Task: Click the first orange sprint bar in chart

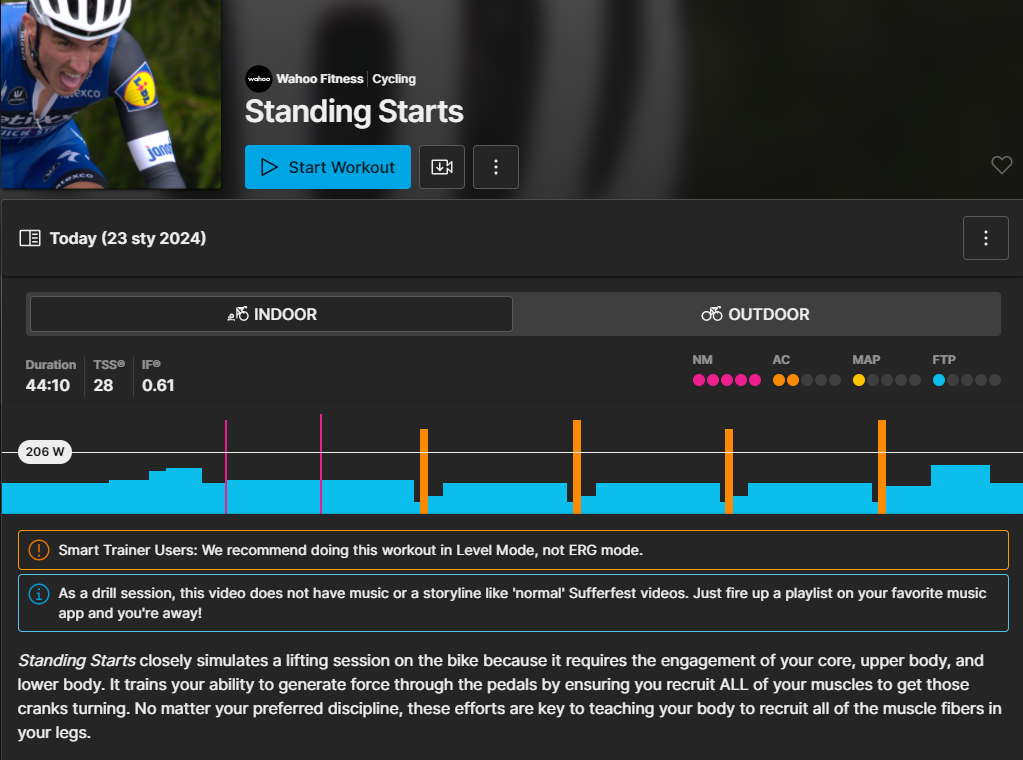Action: [424, 470]
